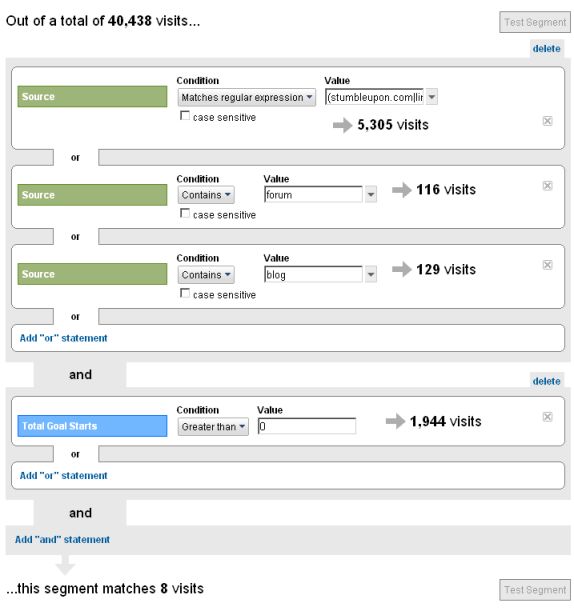Open the 'Greater than' condition dropdown
The image size is (574, 615).
point(213,426)
